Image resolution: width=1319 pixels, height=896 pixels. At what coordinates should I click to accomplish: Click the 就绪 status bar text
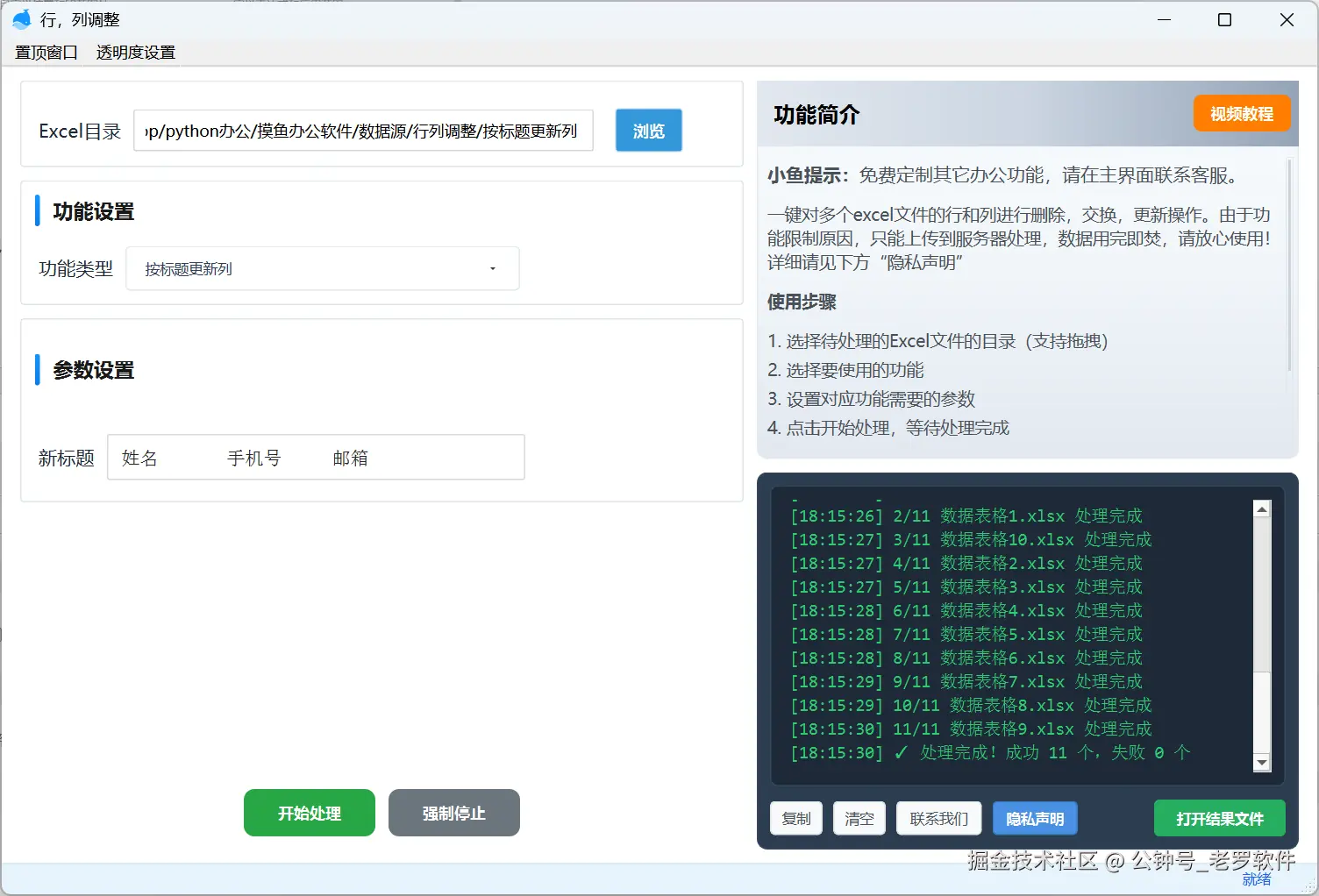click(x=1257, y=879)
